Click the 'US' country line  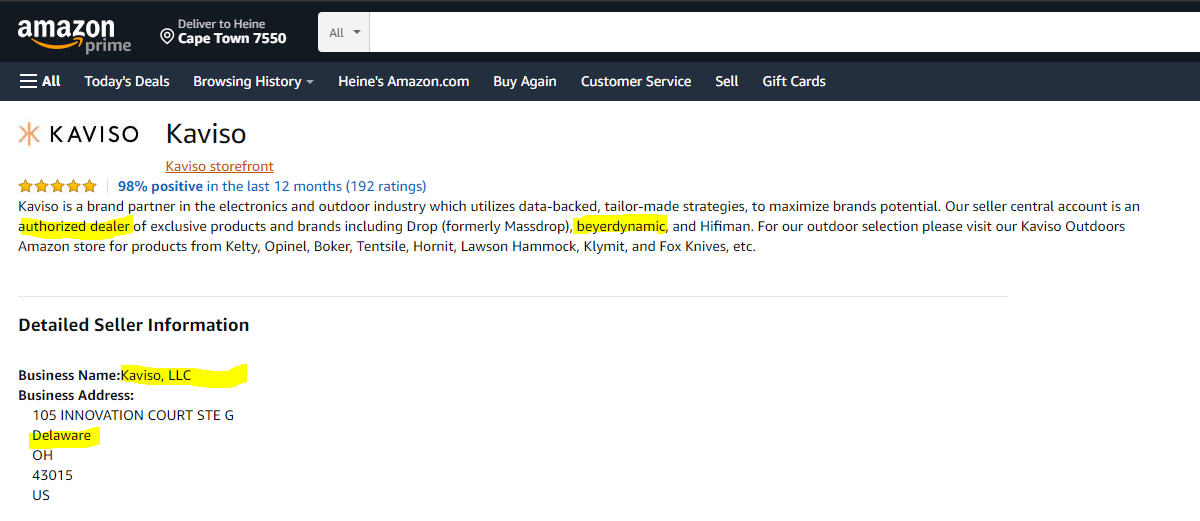(41, 495)
